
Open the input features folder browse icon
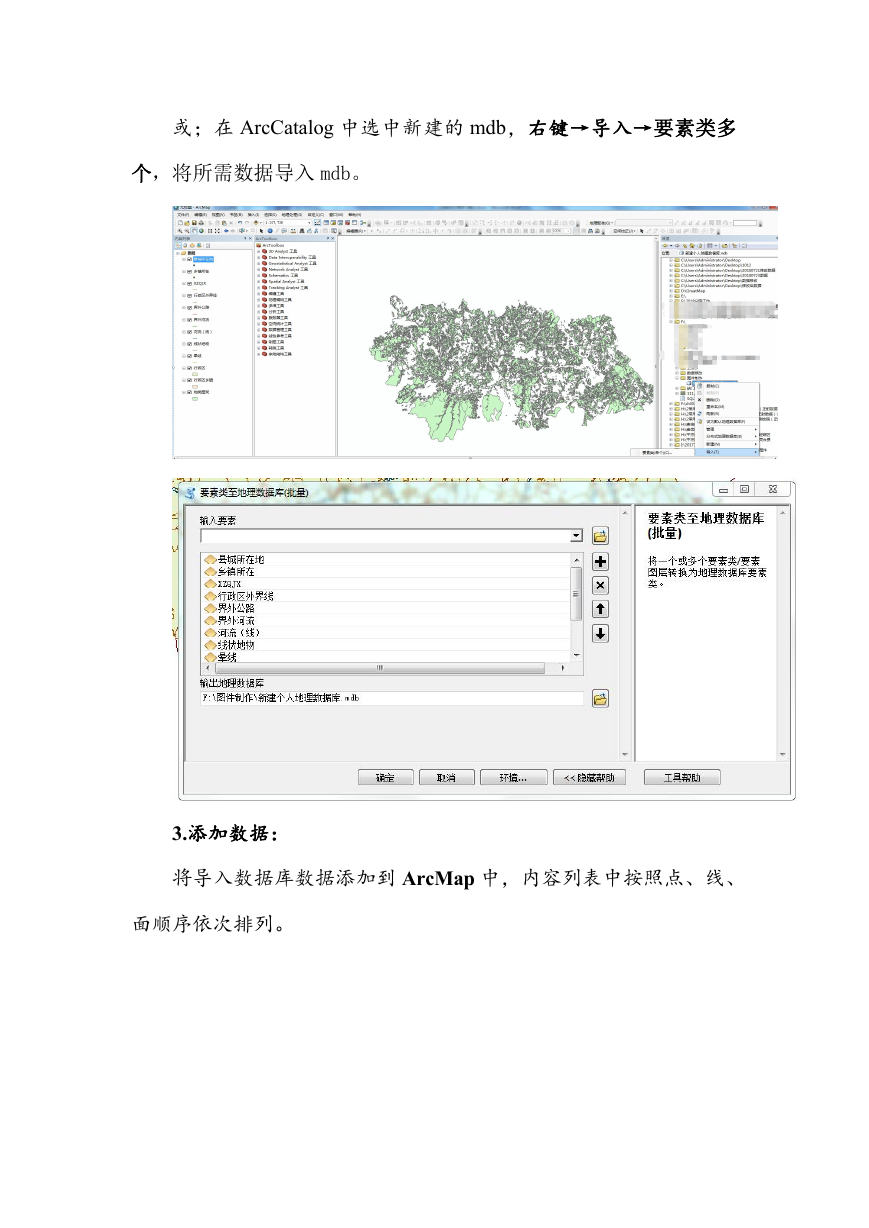tap(600, 536)
